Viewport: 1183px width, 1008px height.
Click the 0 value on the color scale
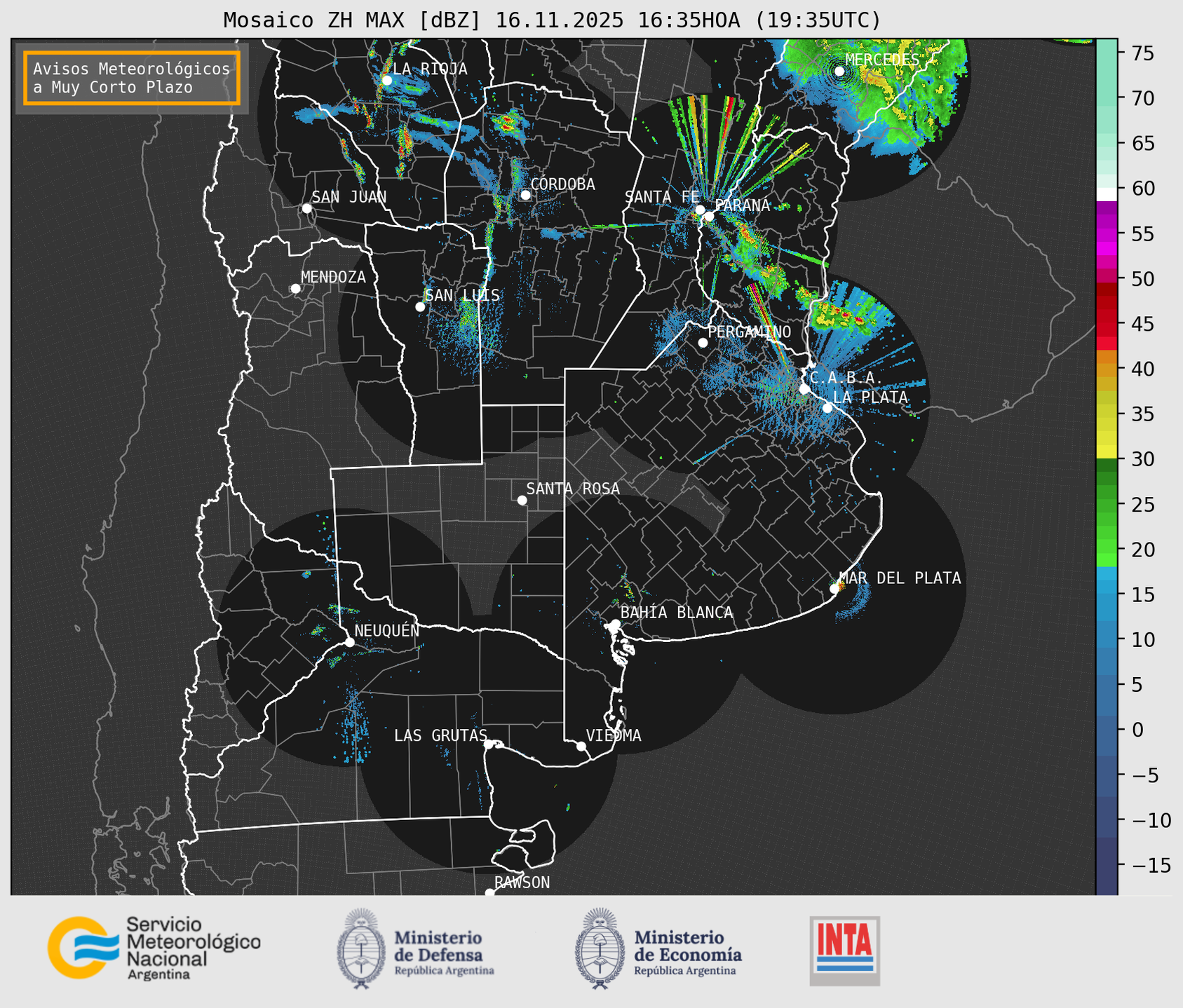[1137, 730]
